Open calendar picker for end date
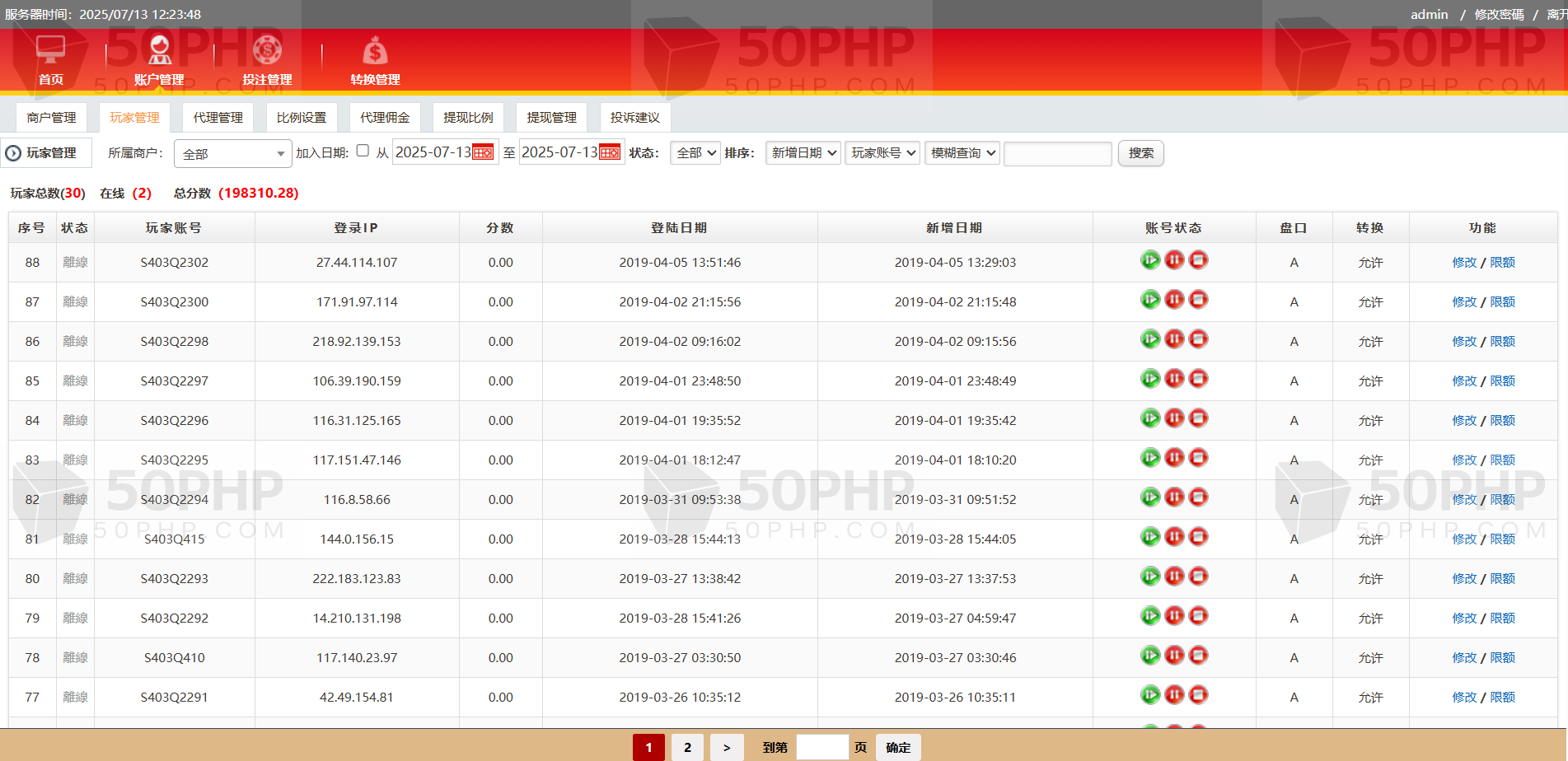Image resolution: width=1568 pixels, height=761 pixels. pos(610,152)
